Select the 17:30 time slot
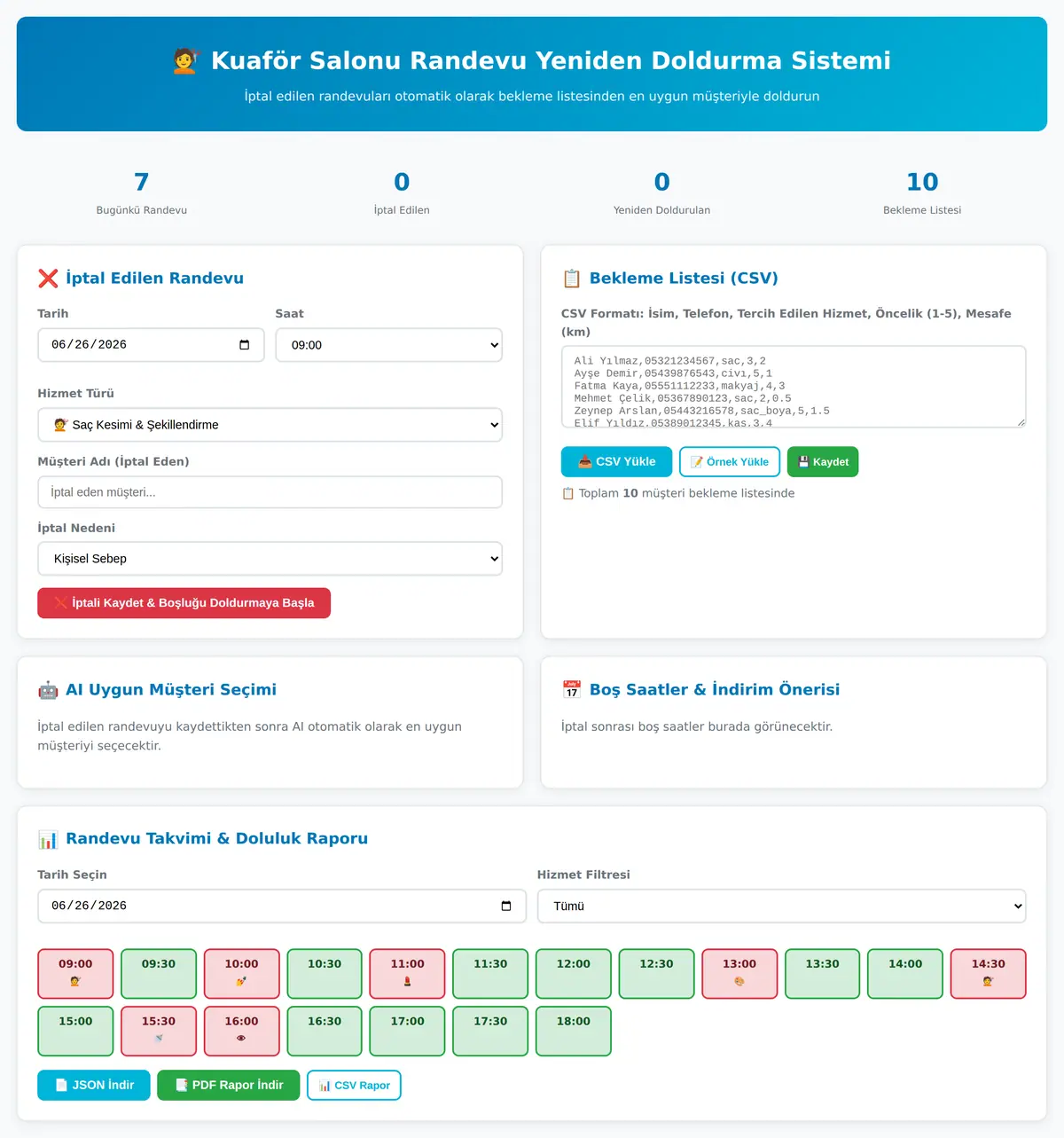The height and width of the screenshot is (1138, 1064). point(490,1032)
